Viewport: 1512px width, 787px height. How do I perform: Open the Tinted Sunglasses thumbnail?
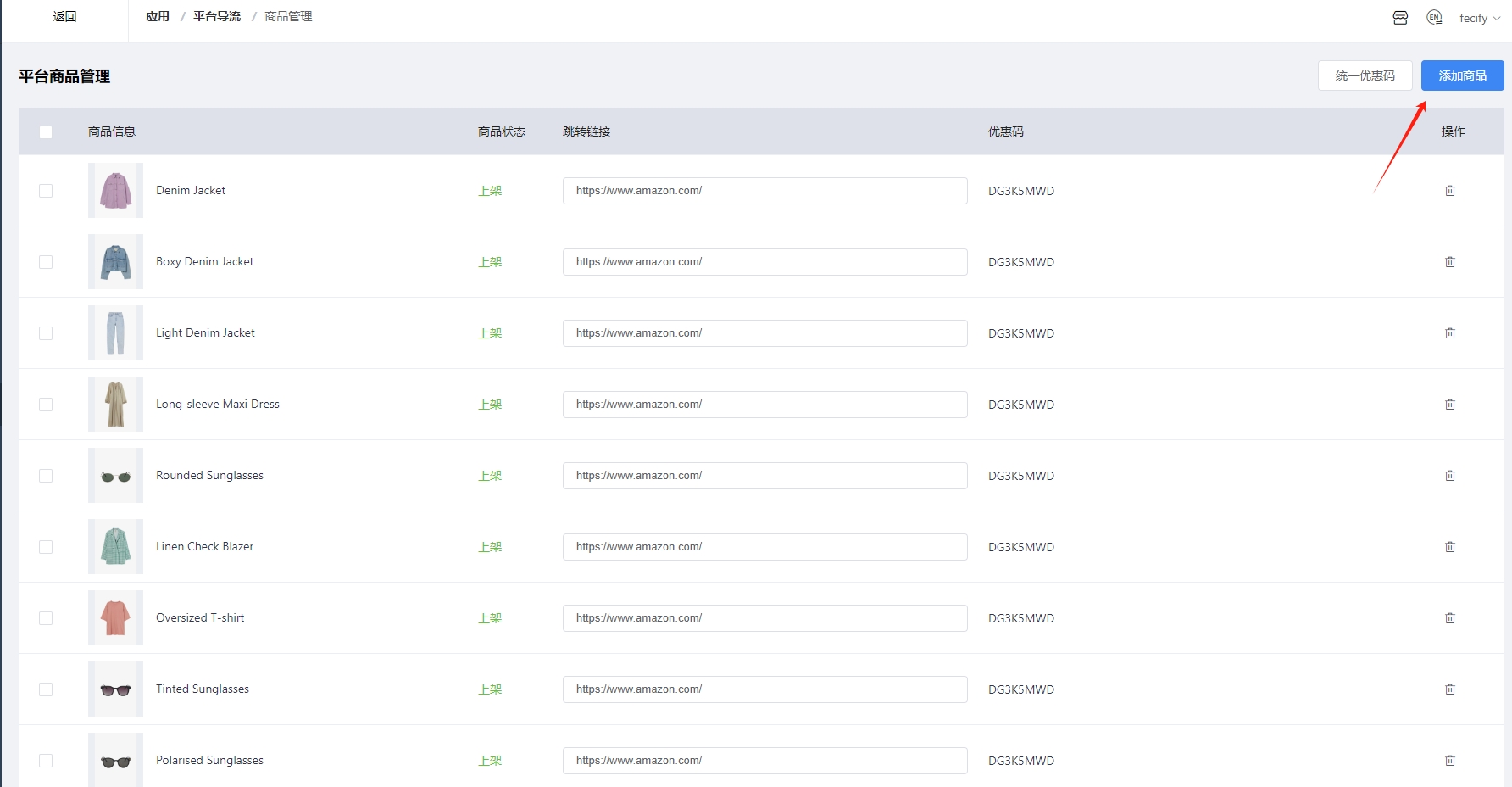115,689
